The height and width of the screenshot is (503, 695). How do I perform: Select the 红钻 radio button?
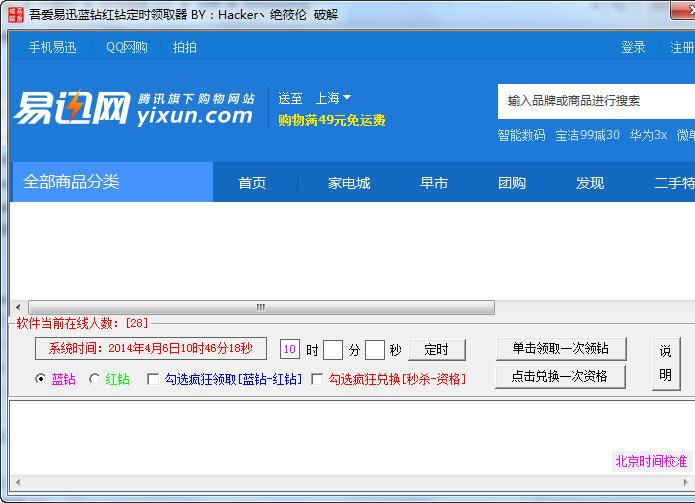[95, 379]
